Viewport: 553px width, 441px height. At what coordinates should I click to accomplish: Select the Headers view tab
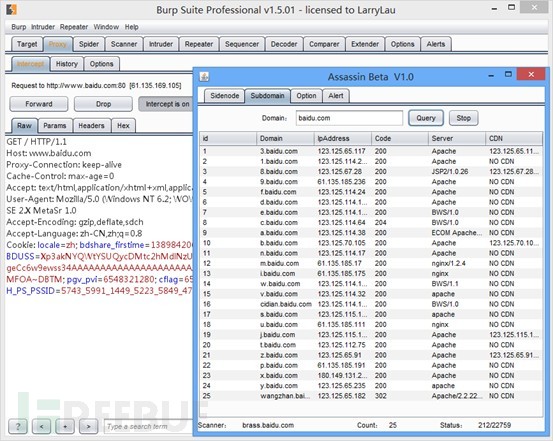[91, 126]
